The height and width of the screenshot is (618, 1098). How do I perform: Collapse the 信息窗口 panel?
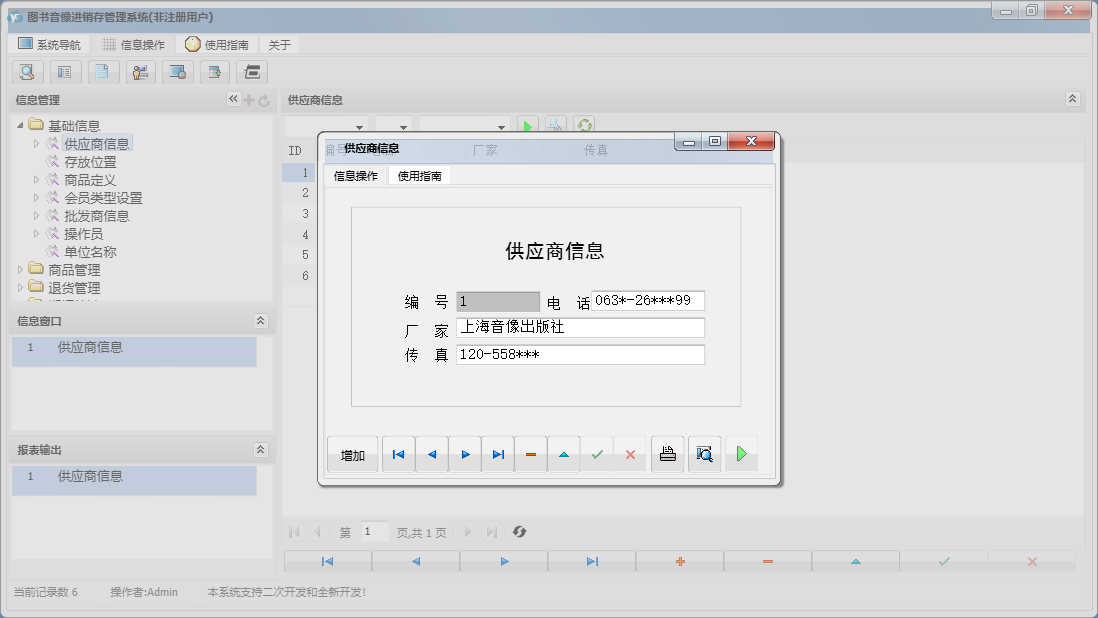(260, 321)
